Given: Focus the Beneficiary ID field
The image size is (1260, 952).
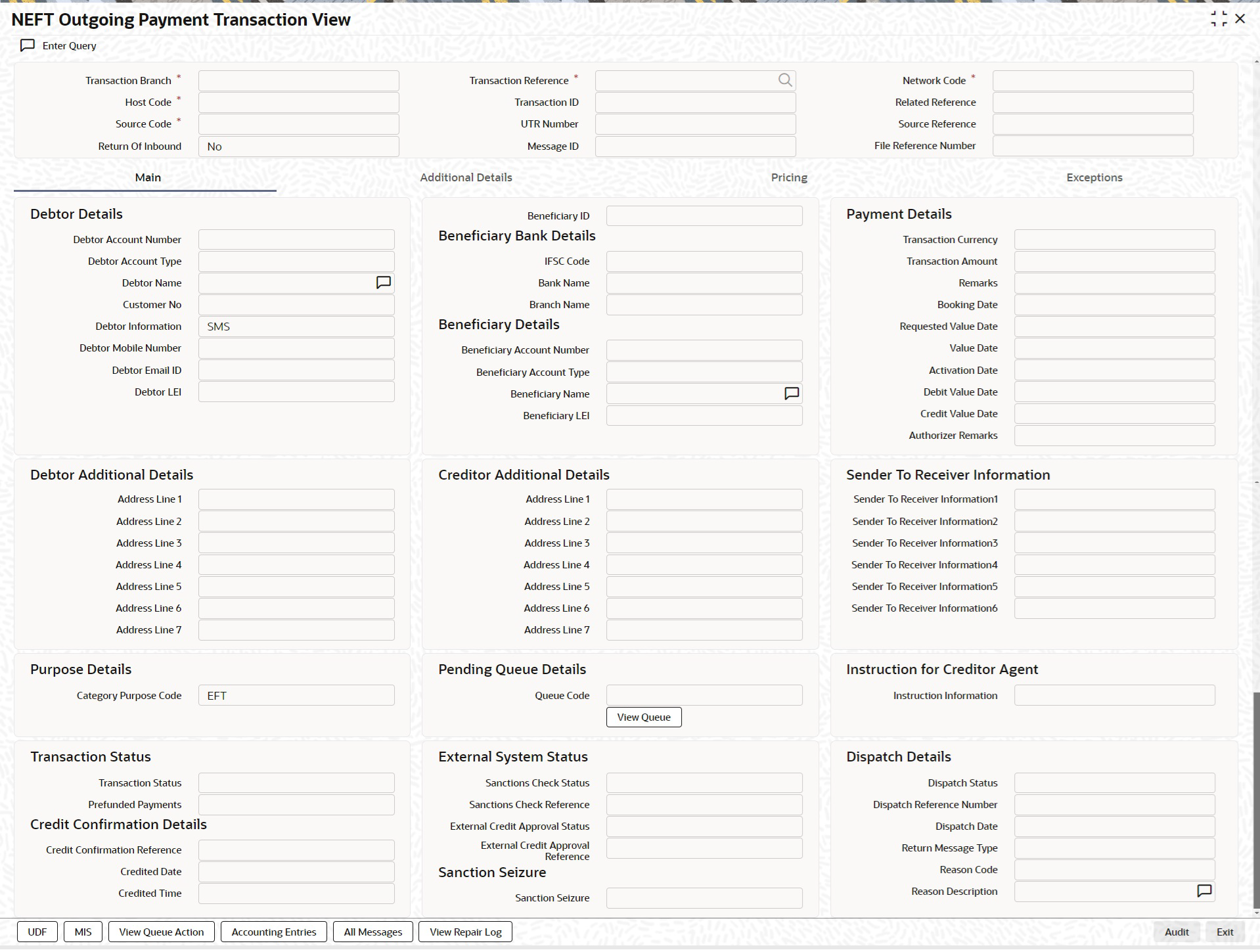Looking at the screenshot, I should point(704,215).
